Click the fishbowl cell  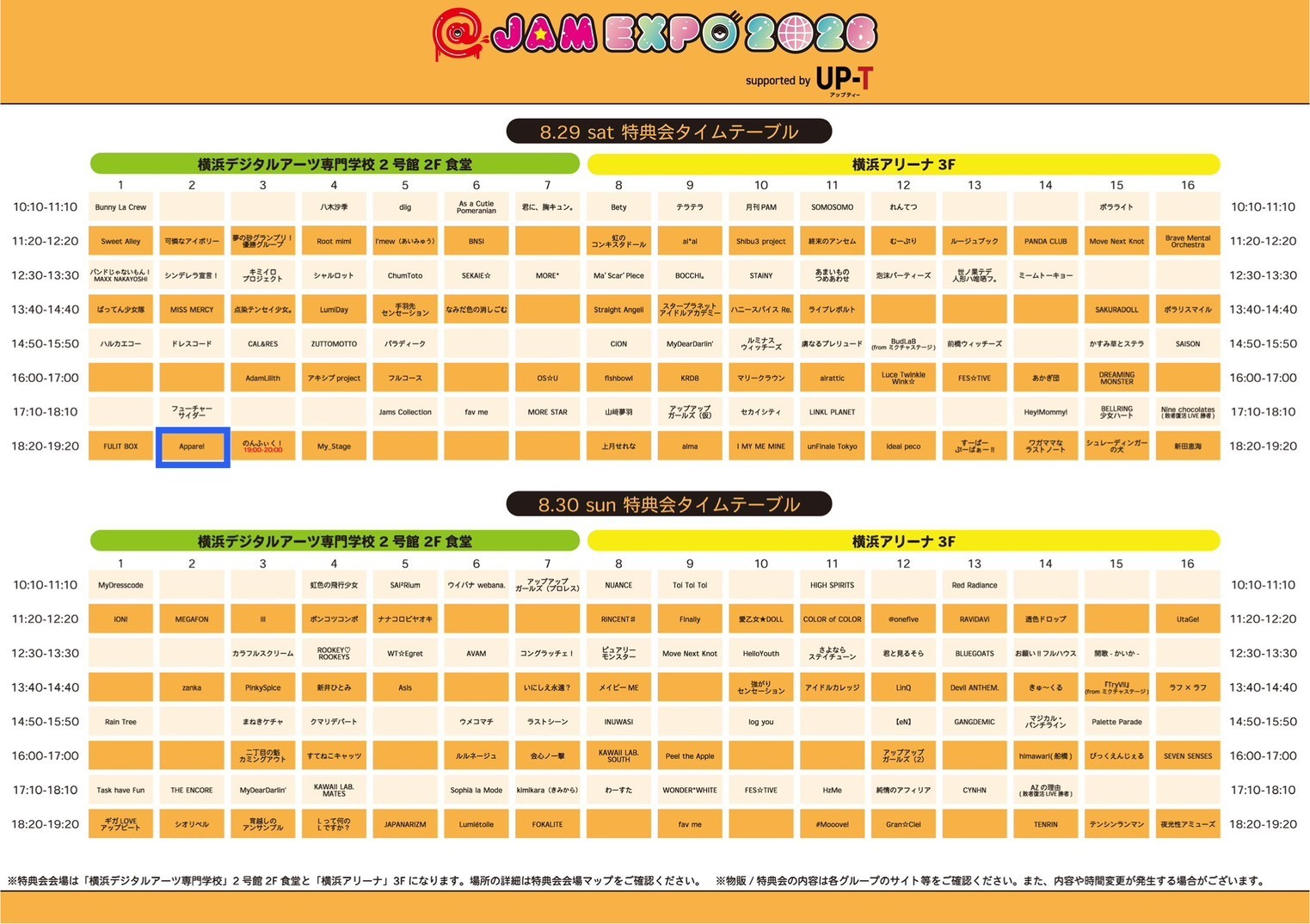point(618,378)
